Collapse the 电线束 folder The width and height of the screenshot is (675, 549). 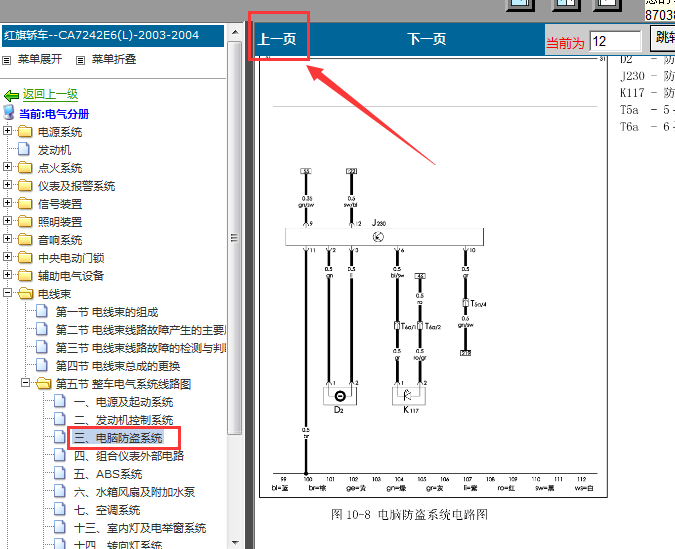(x=7, y=292)
